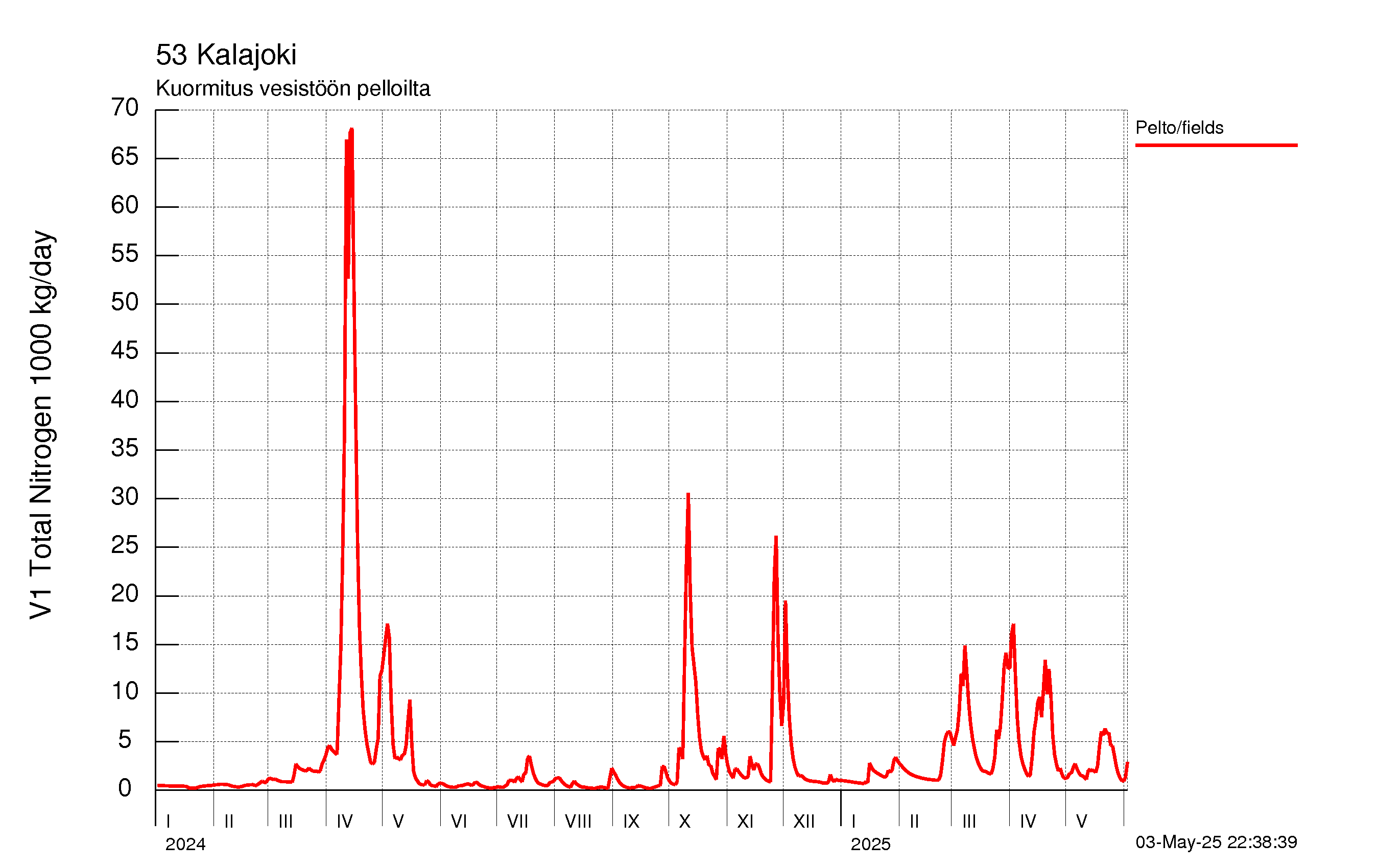Image resolution: width=1379 pixels, height=868 pixels.
Task: Click month label XI on x-axis
Action: (x=745, y=821)
